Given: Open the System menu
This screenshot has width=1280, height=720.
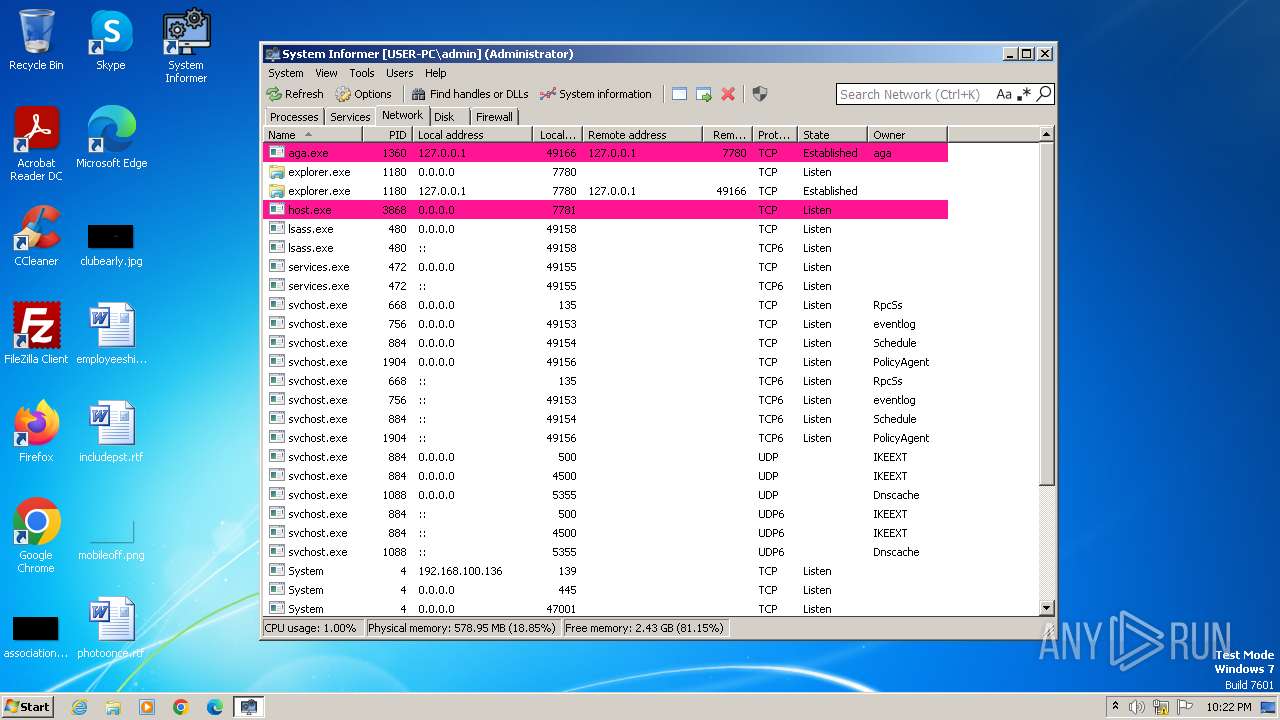Looking at the screenshot, I should [285, 73].
